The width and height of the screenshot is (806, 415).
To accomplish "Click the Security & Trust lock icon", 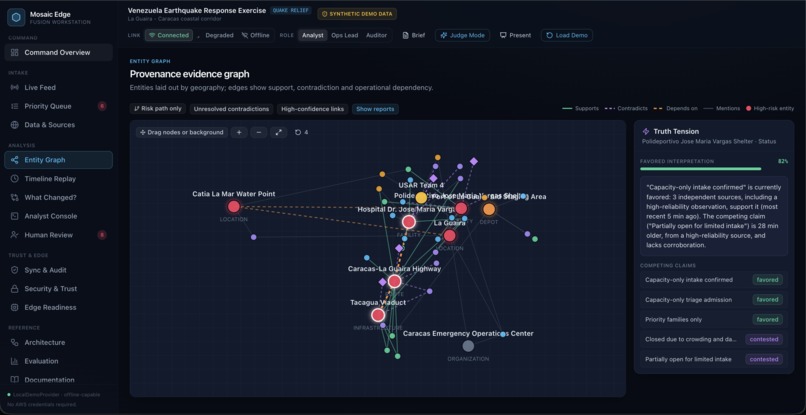I will click(x=14, y=289).
